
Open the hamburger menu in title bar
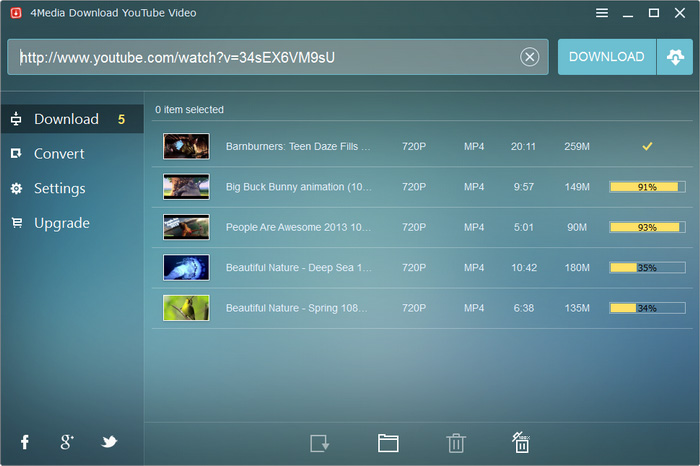coord(602,13)
